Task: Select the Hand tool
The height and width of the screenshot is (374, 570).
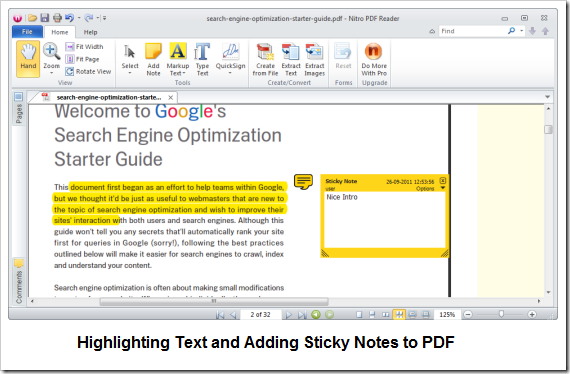Action: click(28, 59)
